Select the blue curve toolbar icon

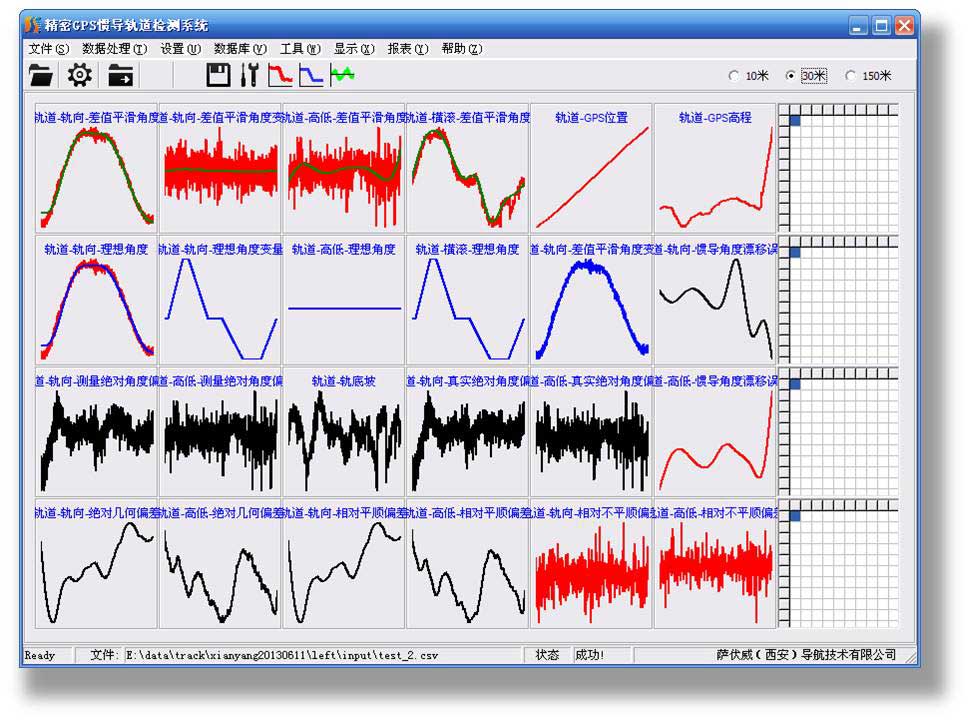point(311,75)
